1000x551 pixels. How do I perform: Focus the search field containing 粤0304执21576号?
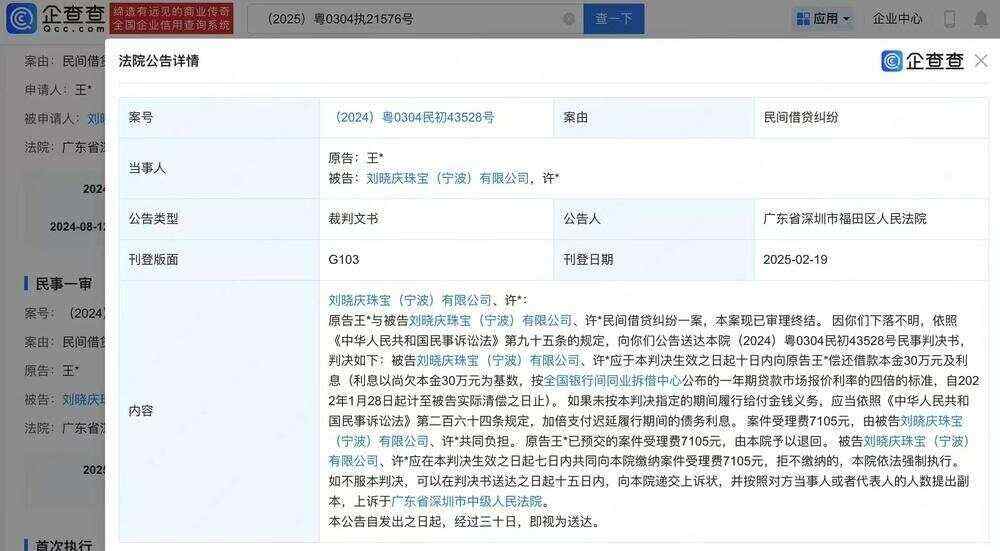pos(400,19)
